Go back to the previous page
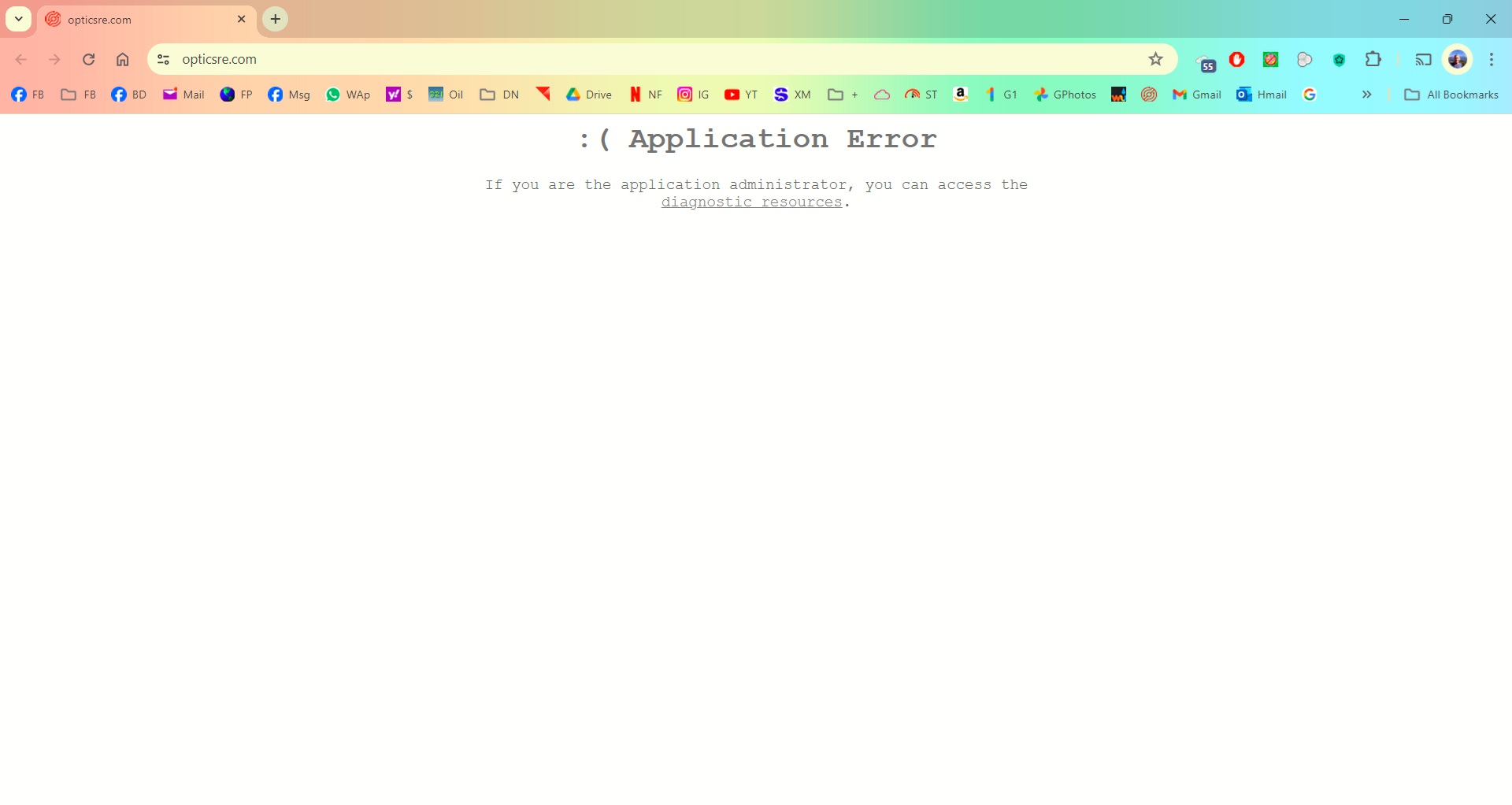Viewport: 1512px width, 805px height. 21,59
